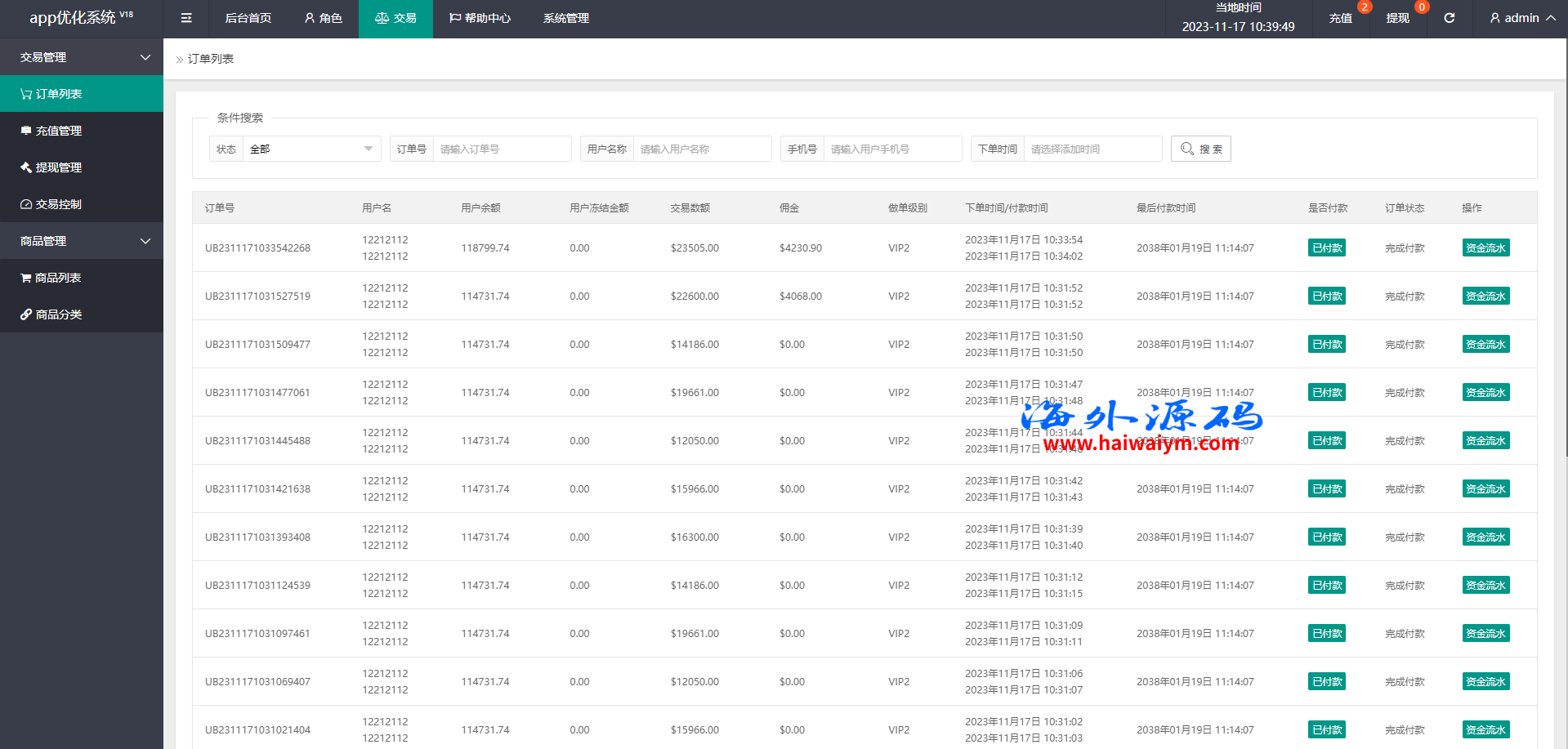This screenshot has height=749, width=1568.
Task: Click the 提现管理 hammer icon
Action: pyautogui.click(x=26, y=167)
